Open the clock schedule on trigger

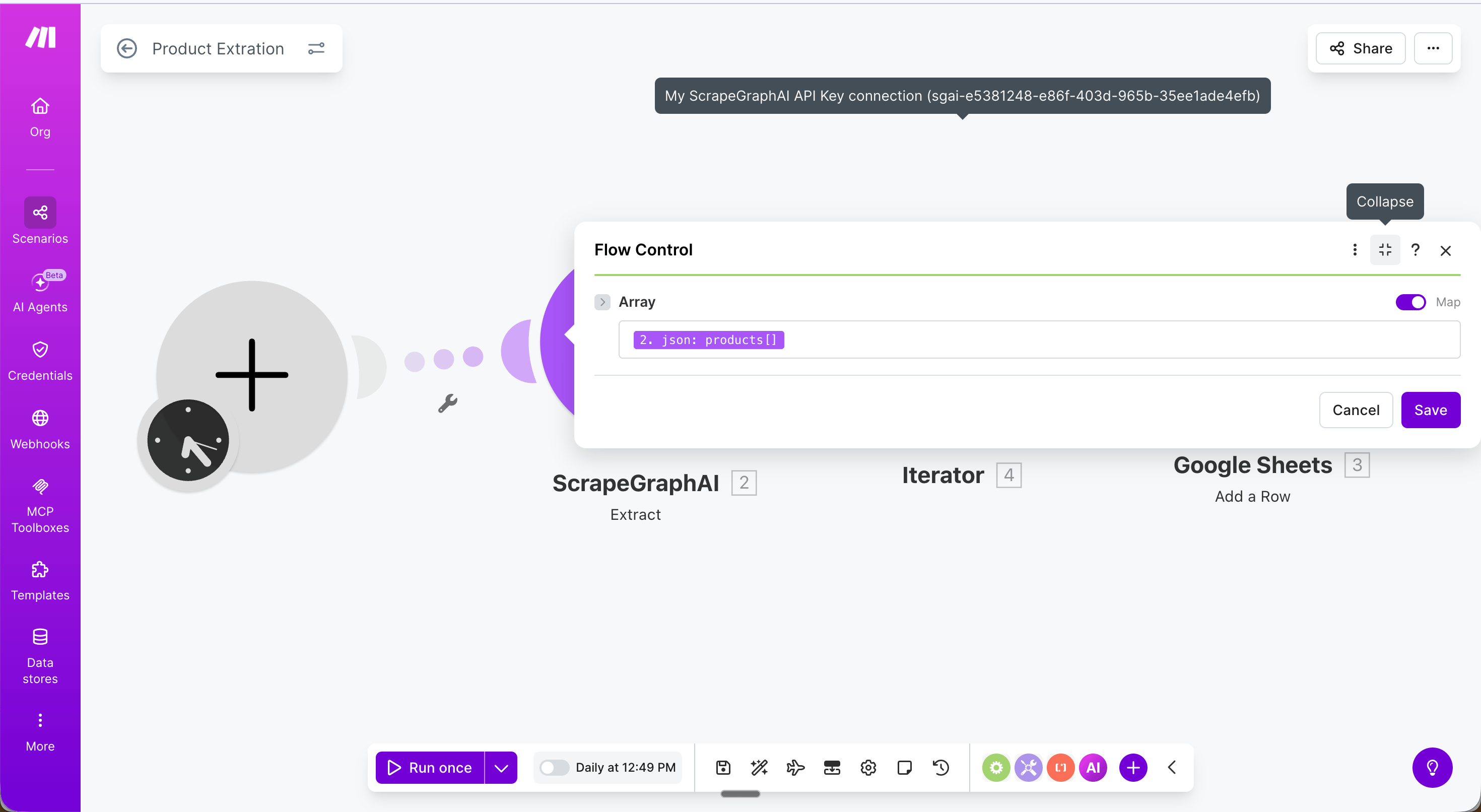coord(188,440)
